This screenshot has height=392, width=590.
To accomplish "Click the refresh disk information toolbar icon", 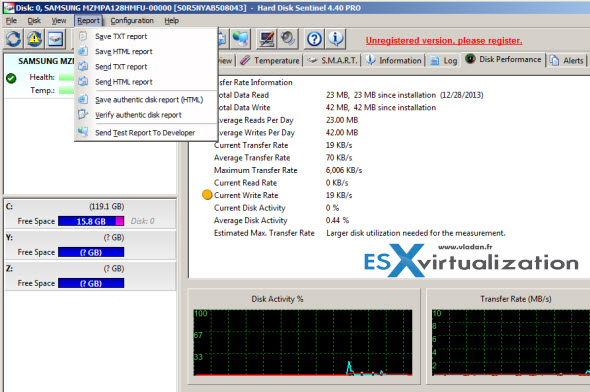I will tap(14, 39).
